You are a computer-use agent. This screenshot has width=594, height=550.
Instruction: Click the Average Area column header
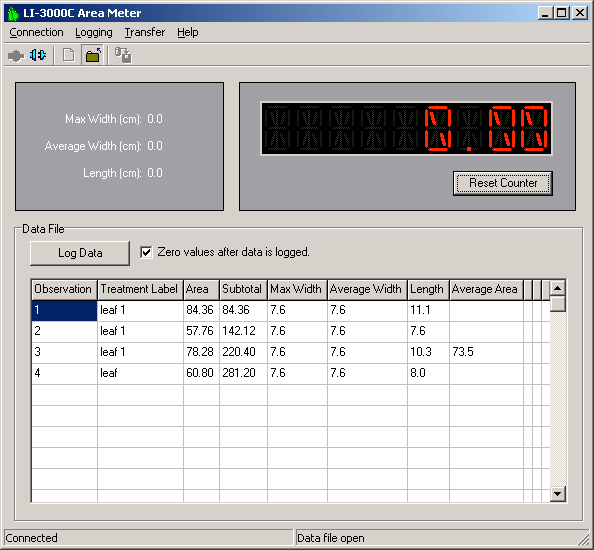tap(486, 290)
